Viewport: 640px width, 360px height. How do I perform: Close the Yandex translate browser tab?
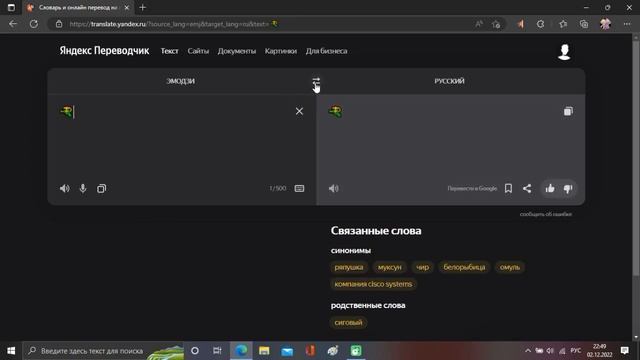coord(127,7)
